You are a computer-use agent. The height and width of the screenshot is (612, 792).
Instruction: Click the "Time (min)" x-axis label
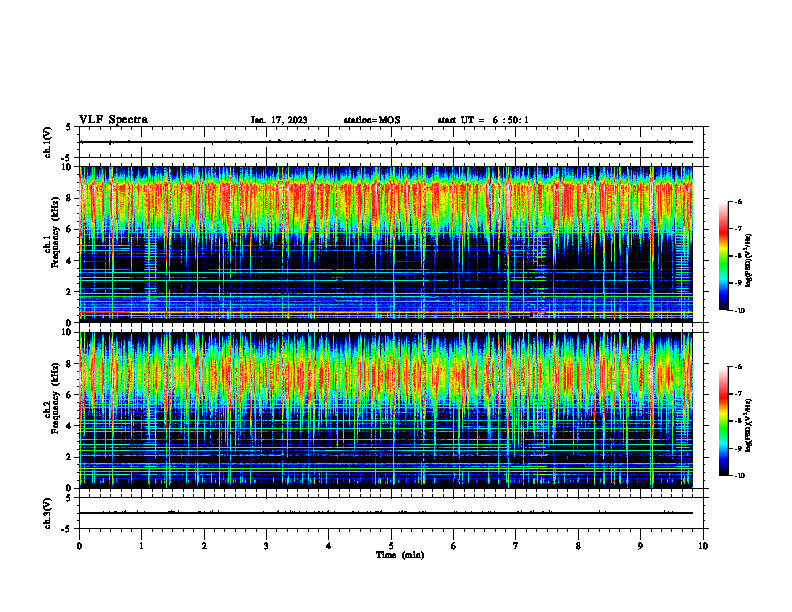tap(400, 555)
